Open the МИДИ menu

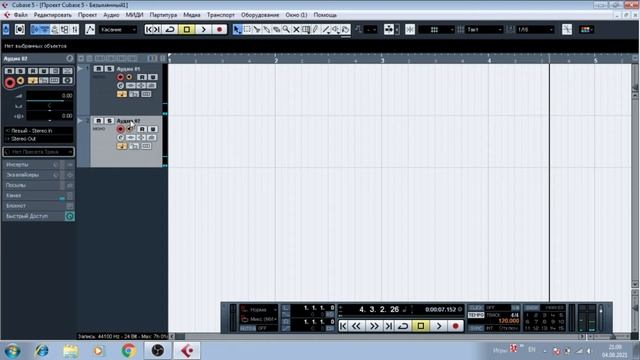tap(134, 15)
